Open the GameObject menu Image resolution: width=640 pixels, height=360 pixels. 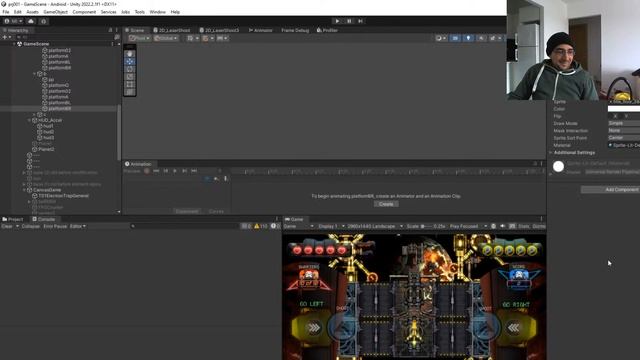(56, 12)
